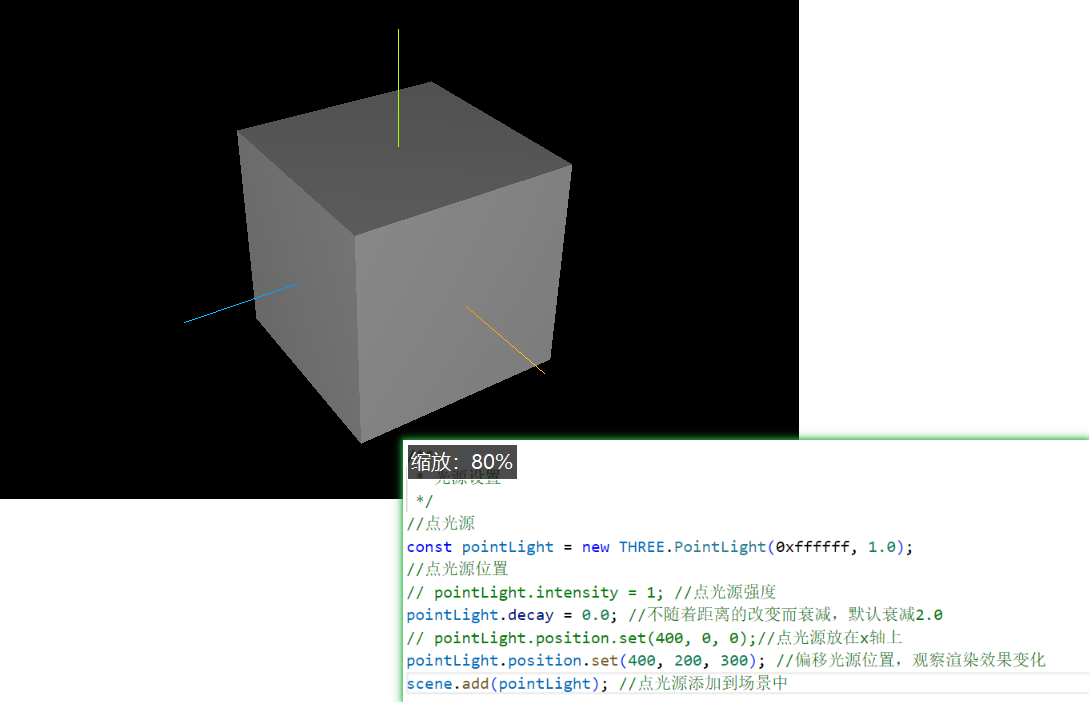Screen dimensions: 1089x702
Task: Click the commented position.set(400, 0, 0) line
Action: (654, 638)
